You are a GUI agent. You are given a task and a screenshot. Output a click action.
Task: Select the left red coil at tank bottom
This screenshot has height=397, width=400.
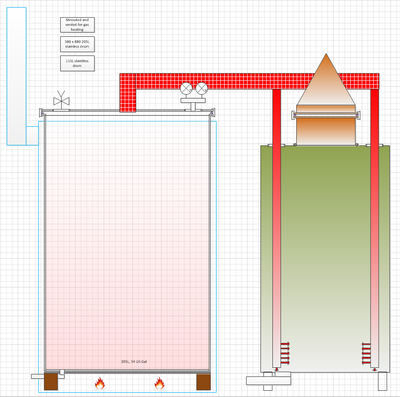(x=285, y=353)
